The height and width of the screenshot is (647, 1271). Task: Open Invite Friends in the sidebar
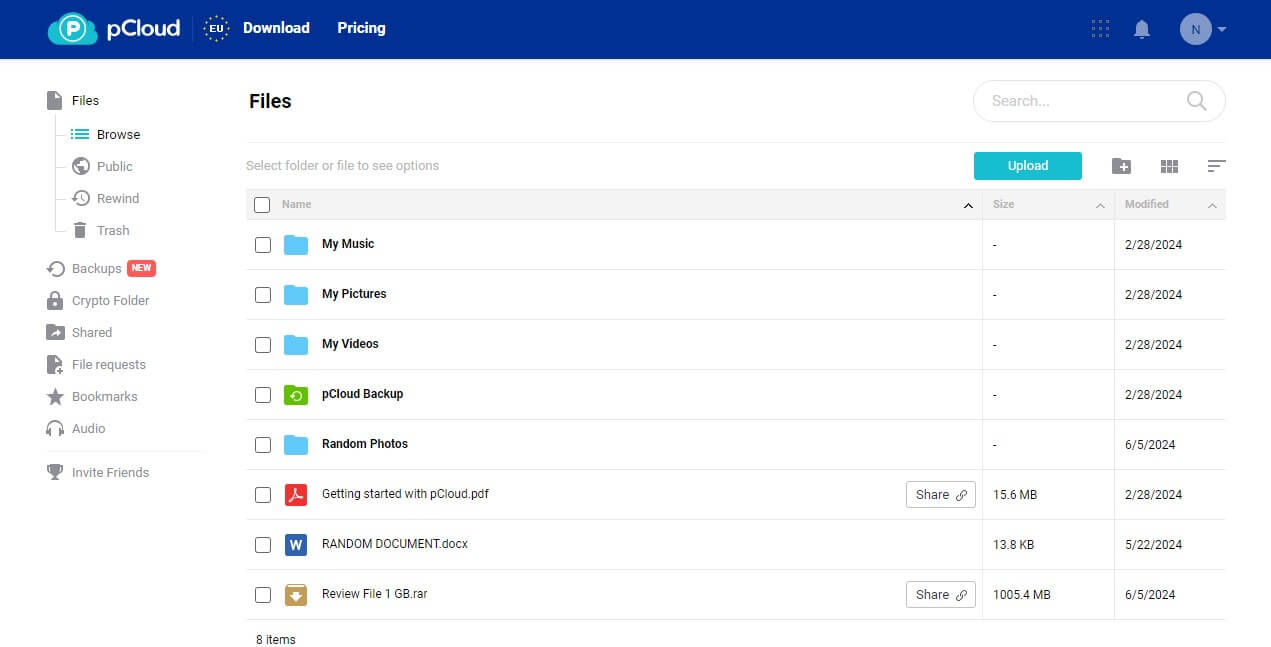[x=110, y=472]
